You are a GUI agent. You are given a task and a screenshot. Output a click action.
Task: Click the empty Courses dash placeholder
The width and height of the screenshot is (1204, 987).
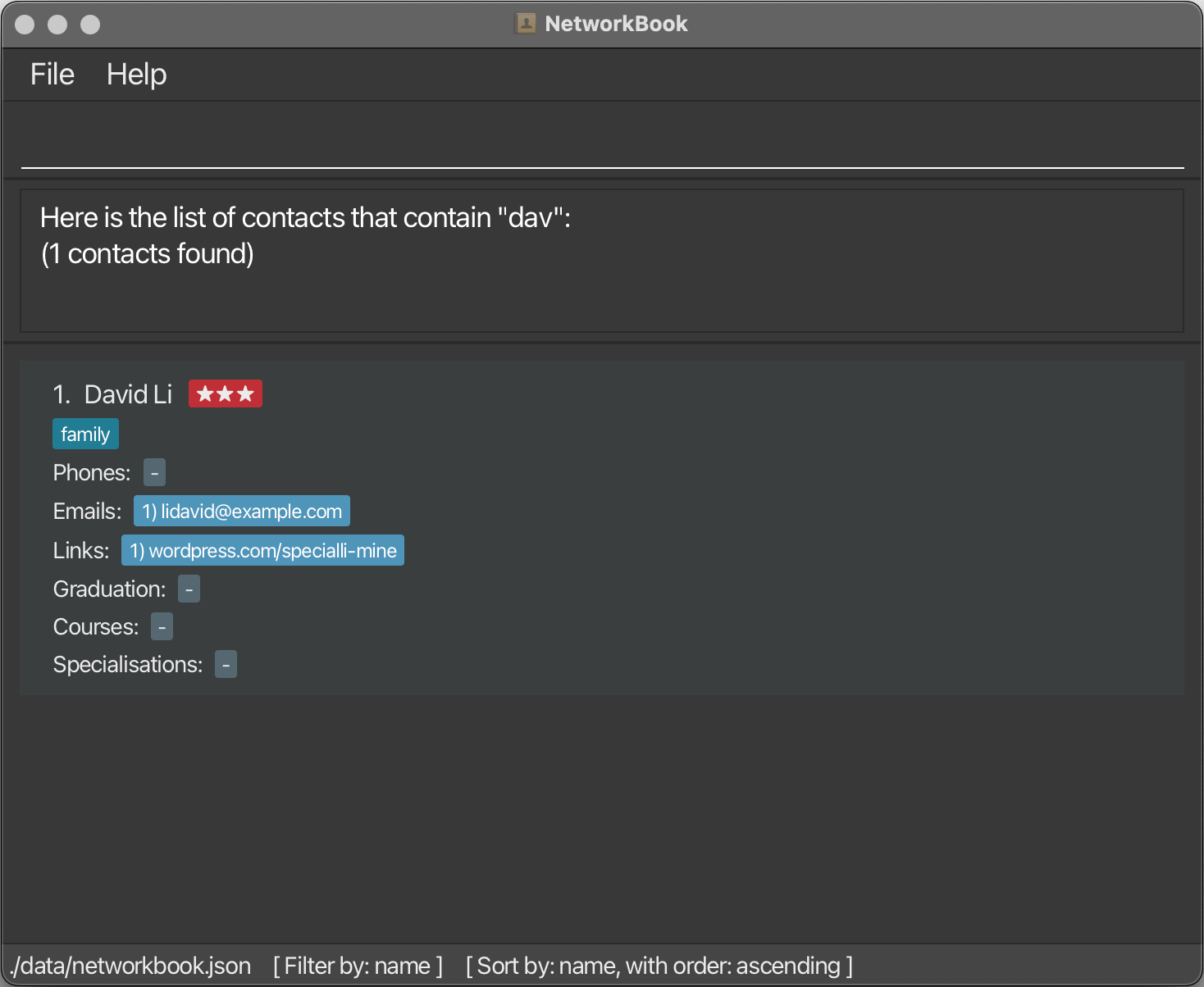(162, 627)
